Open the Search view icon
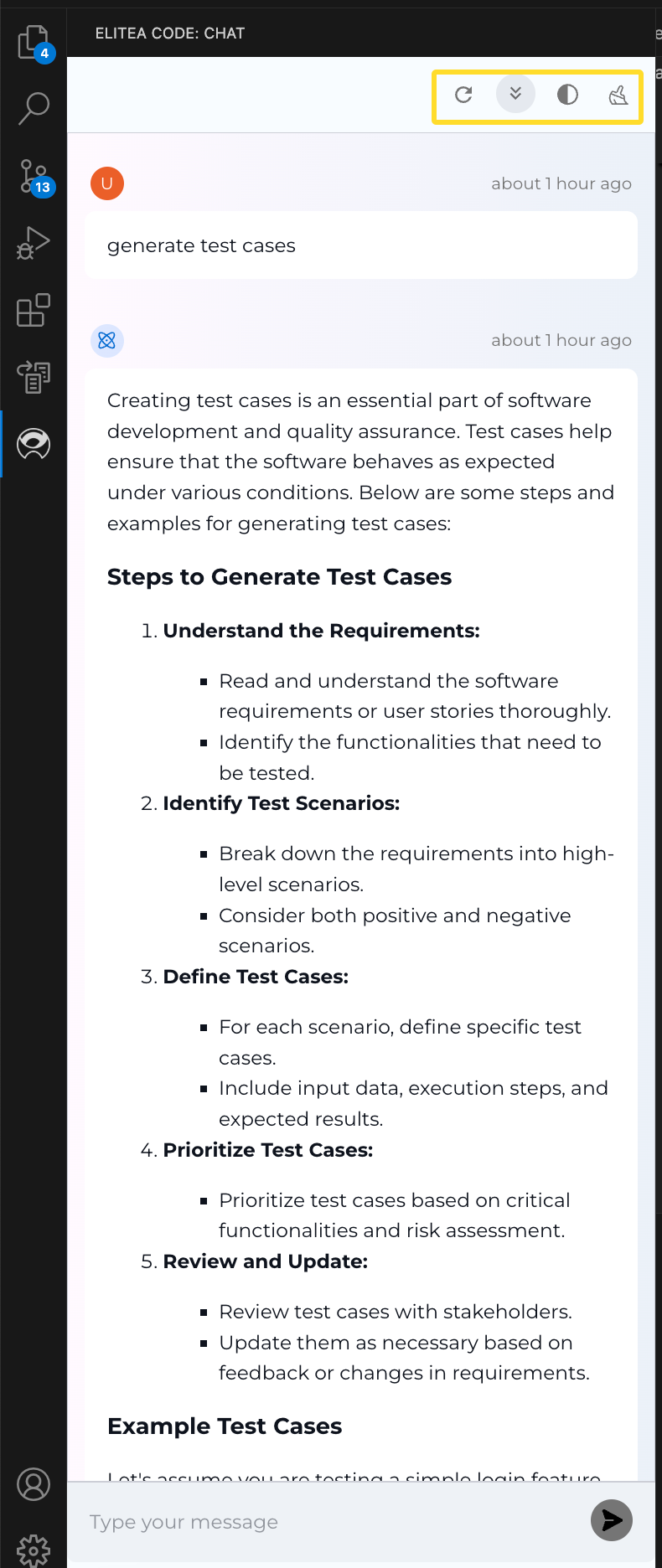The width and height of the screenshot is (662, 1568). pos(34,108)
